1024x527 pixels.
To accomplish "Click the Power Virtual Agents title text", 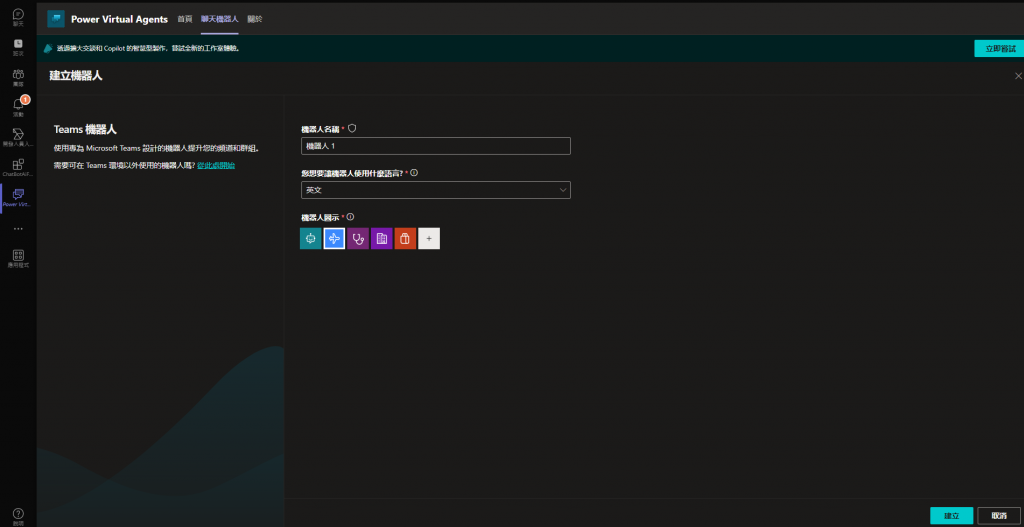I will (120, 19).
